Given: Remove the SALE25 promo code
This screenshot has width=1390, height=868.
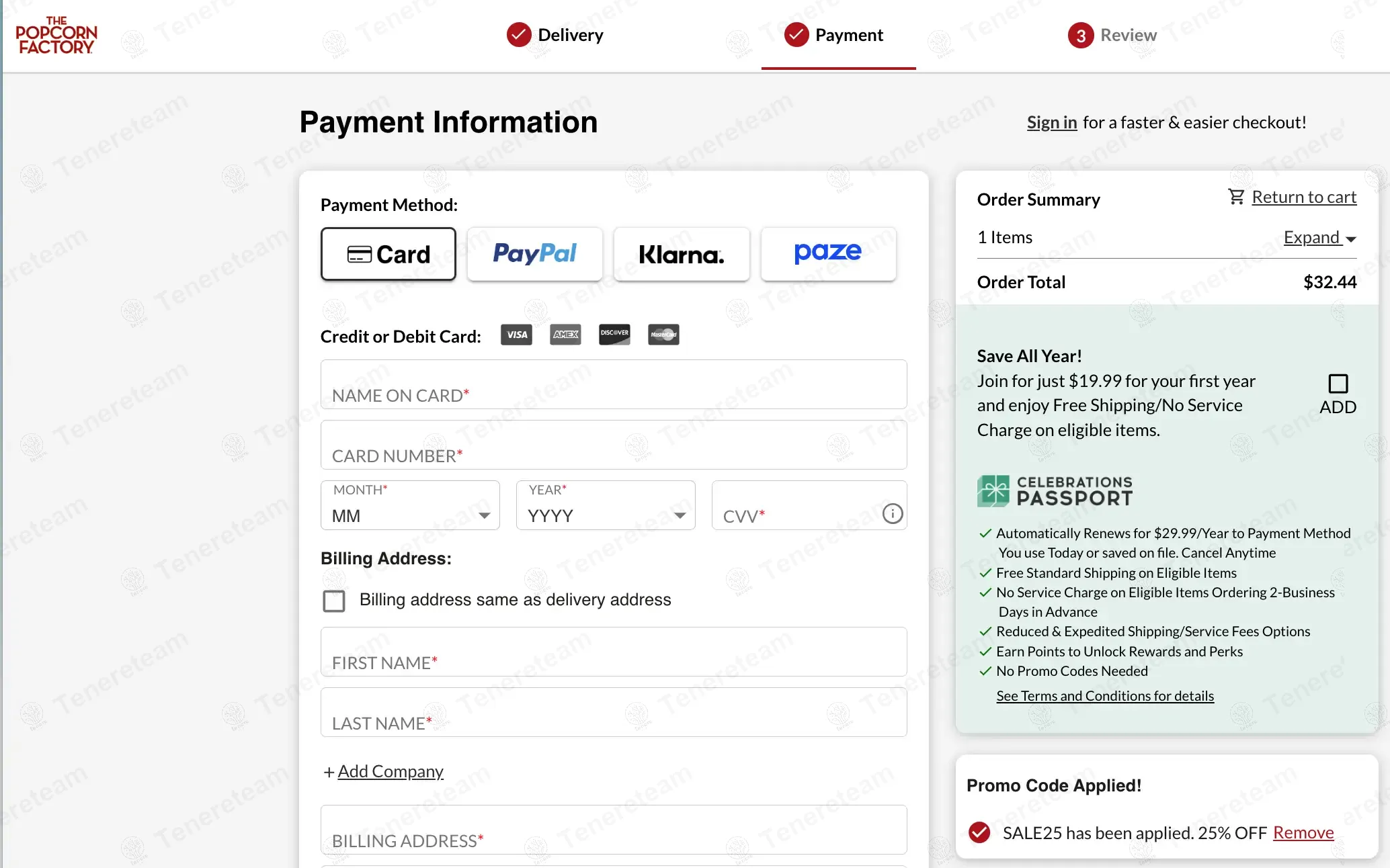Looking at the screenshot, I should click(x=1303, y=832).
